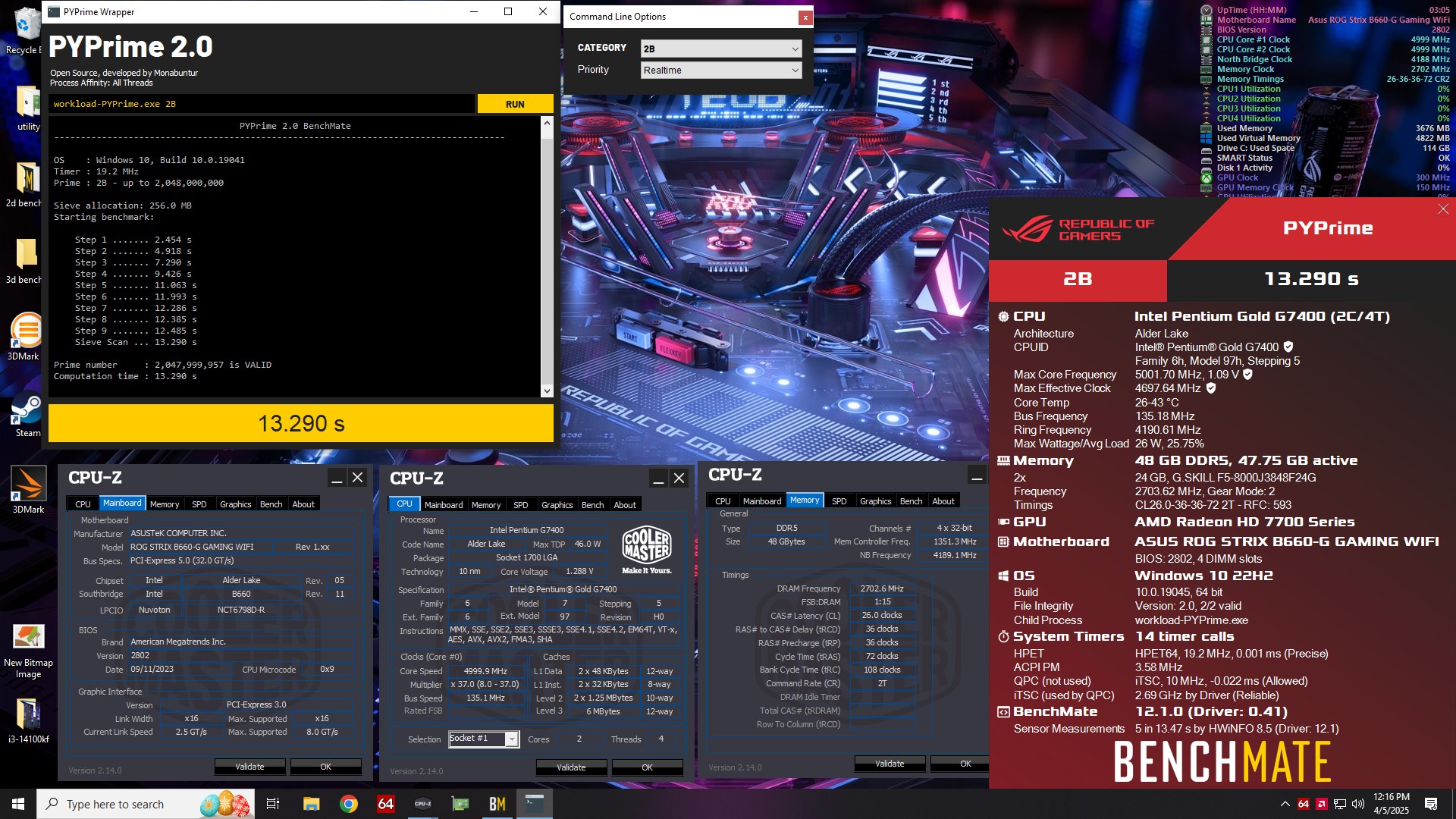
Task: Click OK in middle CPU-Z window
Action: [x=647, y=767]
